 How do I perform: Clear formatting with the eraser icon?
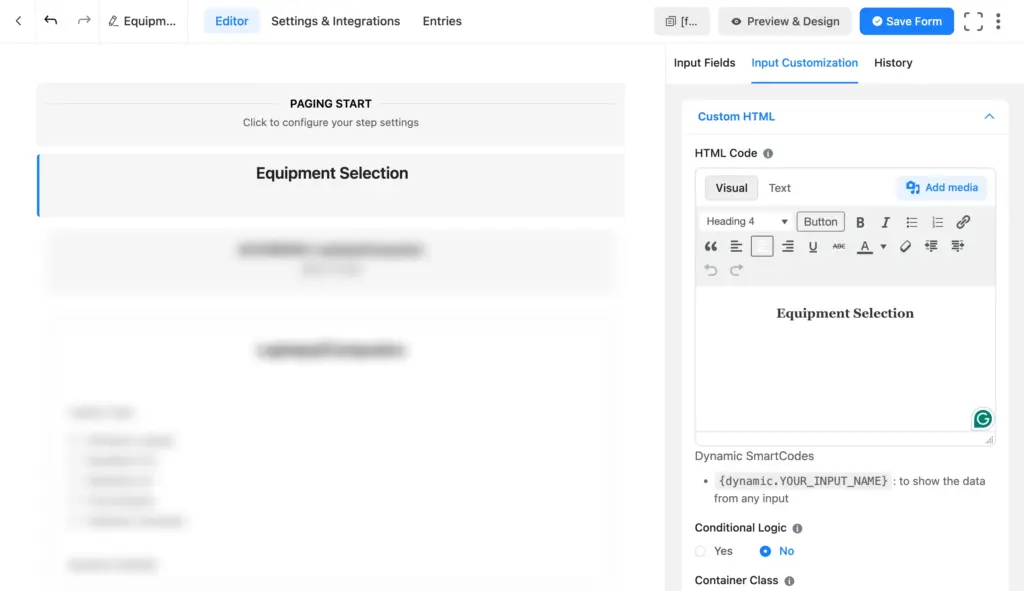click(x=905, y=246)
